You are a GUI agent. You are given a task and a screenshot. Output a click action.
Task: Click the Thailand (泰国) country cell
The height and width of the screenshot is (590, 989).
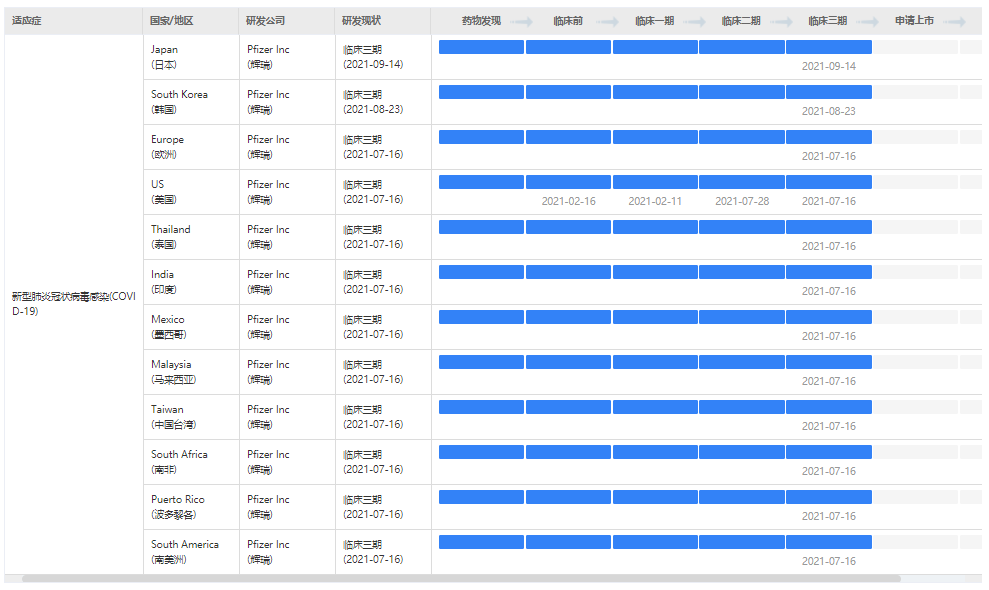[191, 237]
